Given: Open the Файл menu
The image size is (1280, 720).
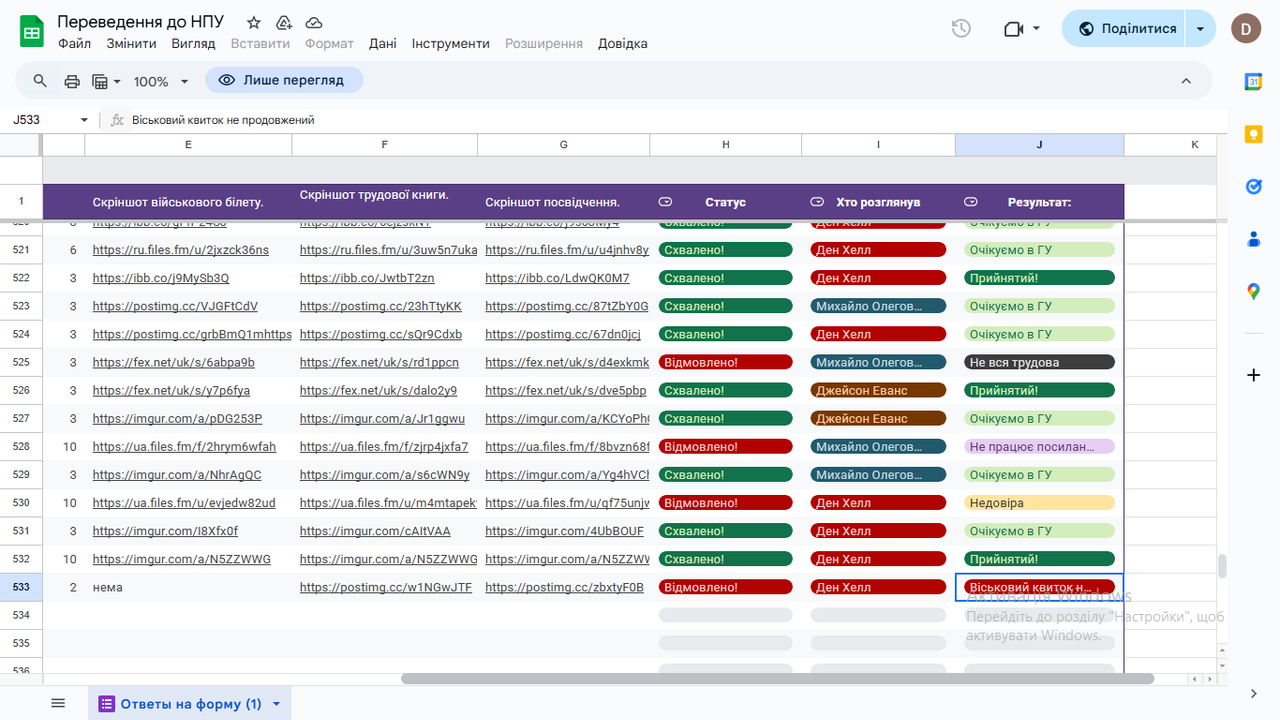Looking at the screenshot, I should pyautogui.click(x=74, y=44).
